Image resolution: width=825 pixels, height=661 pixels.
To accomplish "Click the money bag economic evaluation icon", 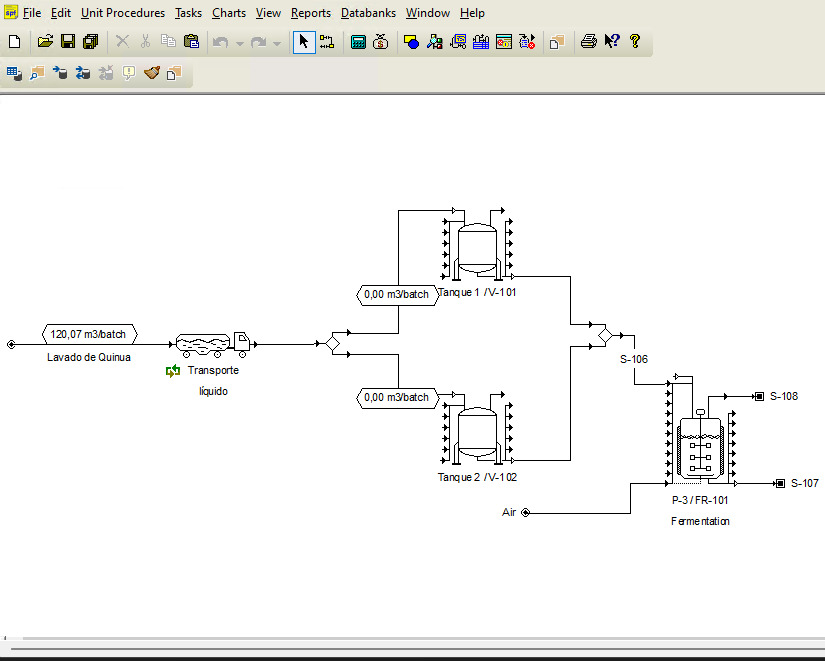I will point(381,42).
